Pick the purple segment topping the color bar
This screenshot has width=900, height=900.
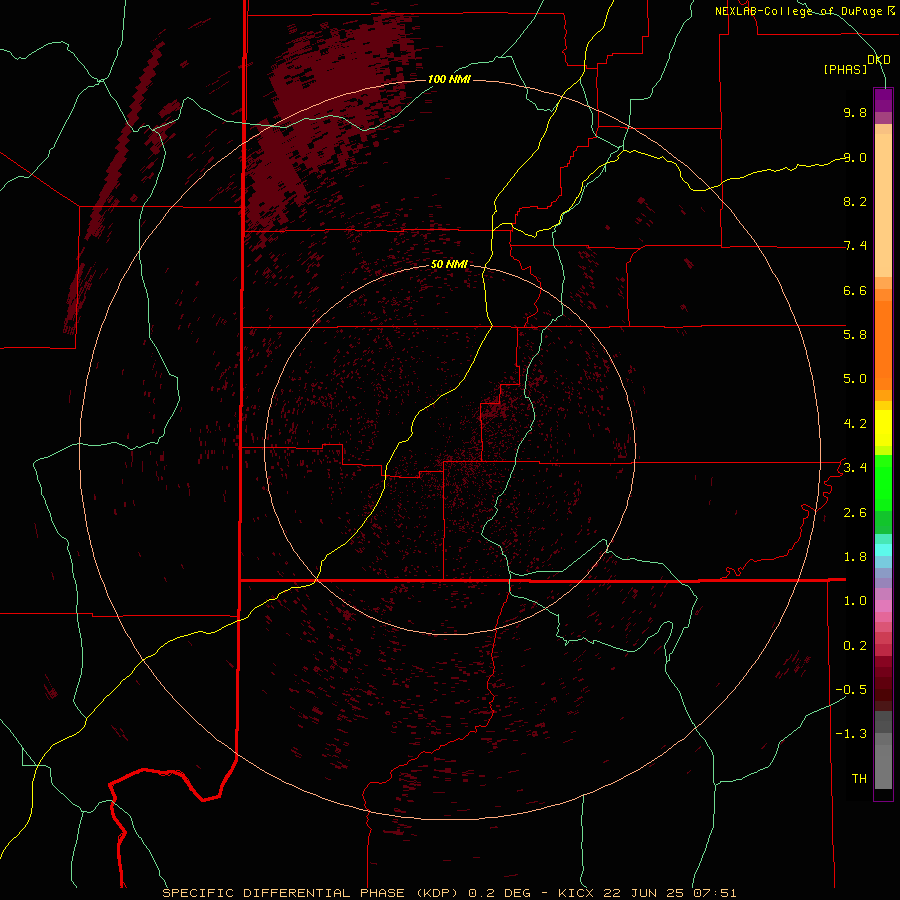pos(883,100)
